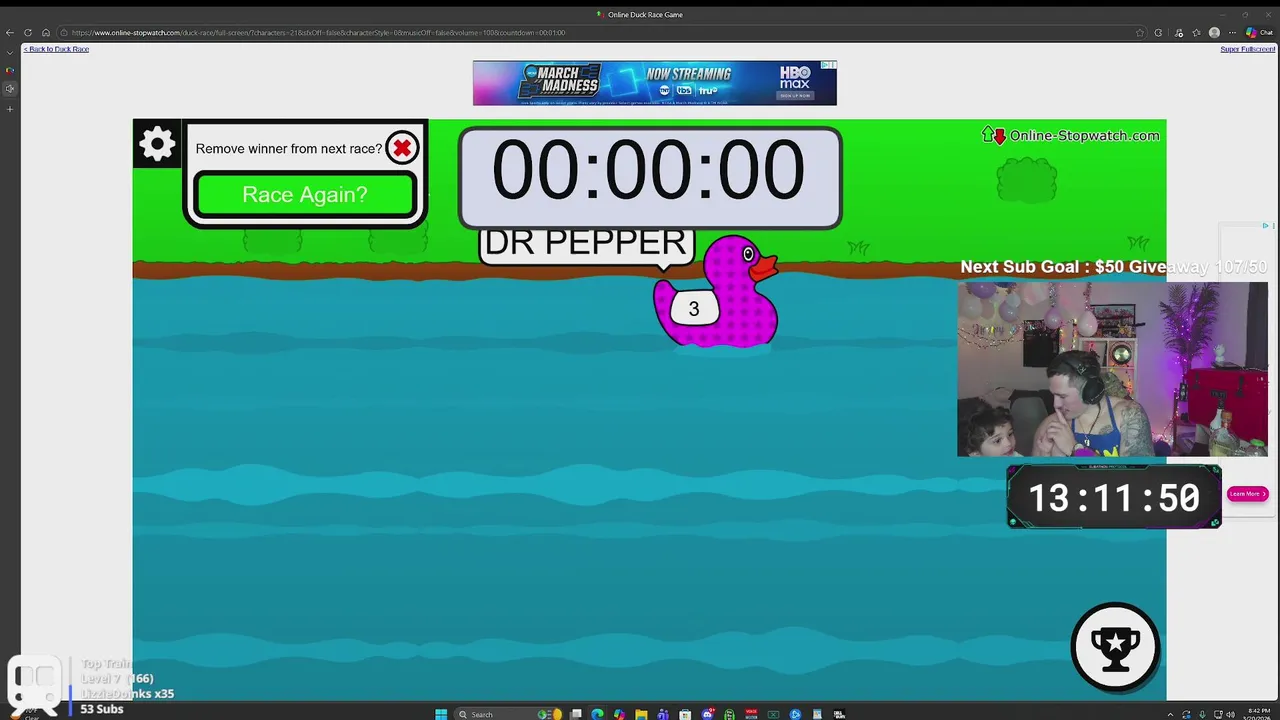
Task: Open the Copilot Chat button
Action: (1259, 33)
